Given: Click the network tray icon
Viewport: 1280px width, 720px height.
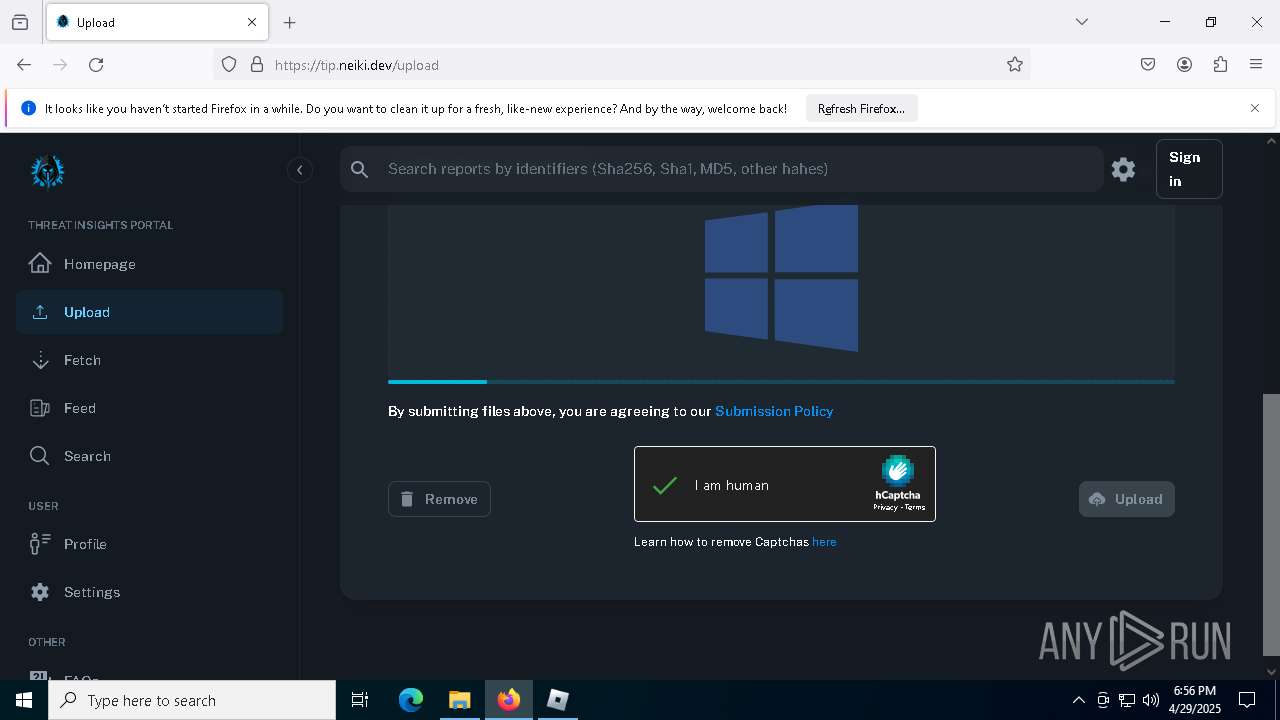Looking at the screenshot, I should pos(1127,700).
